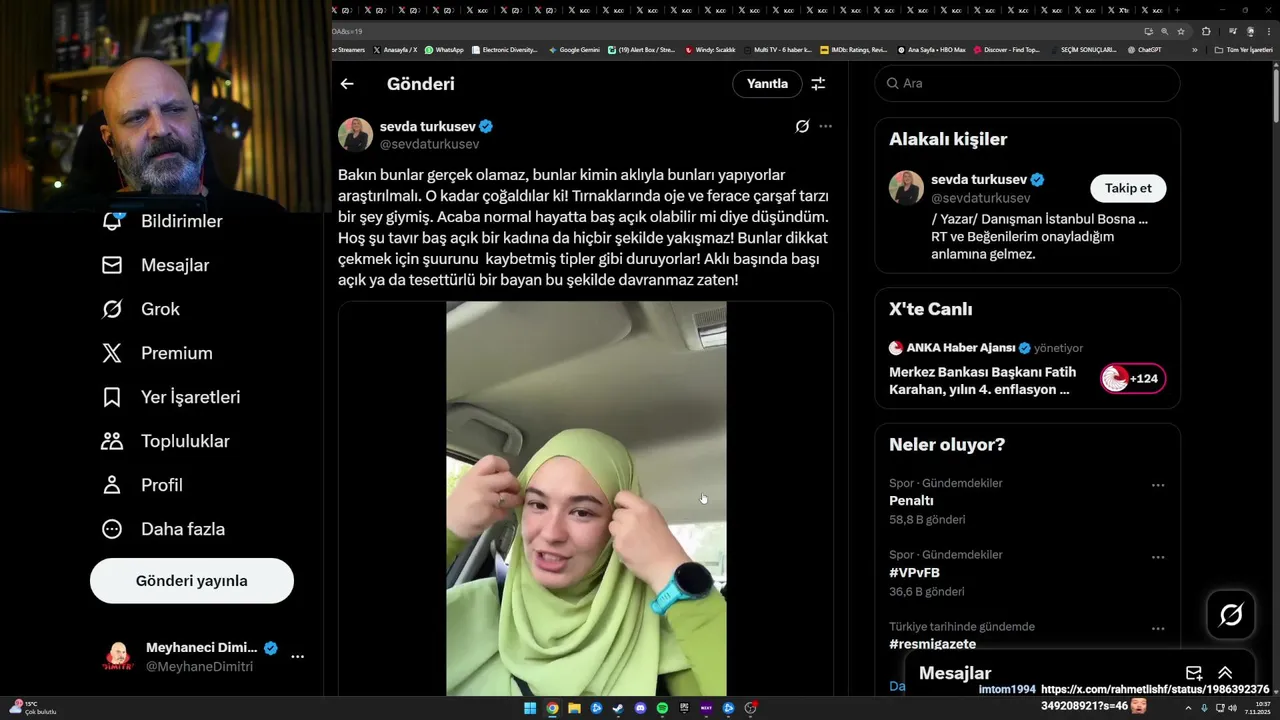Click the people icon for Topluluklar
This screenshot has width=1280, height=720.
[x=112, y=441]
